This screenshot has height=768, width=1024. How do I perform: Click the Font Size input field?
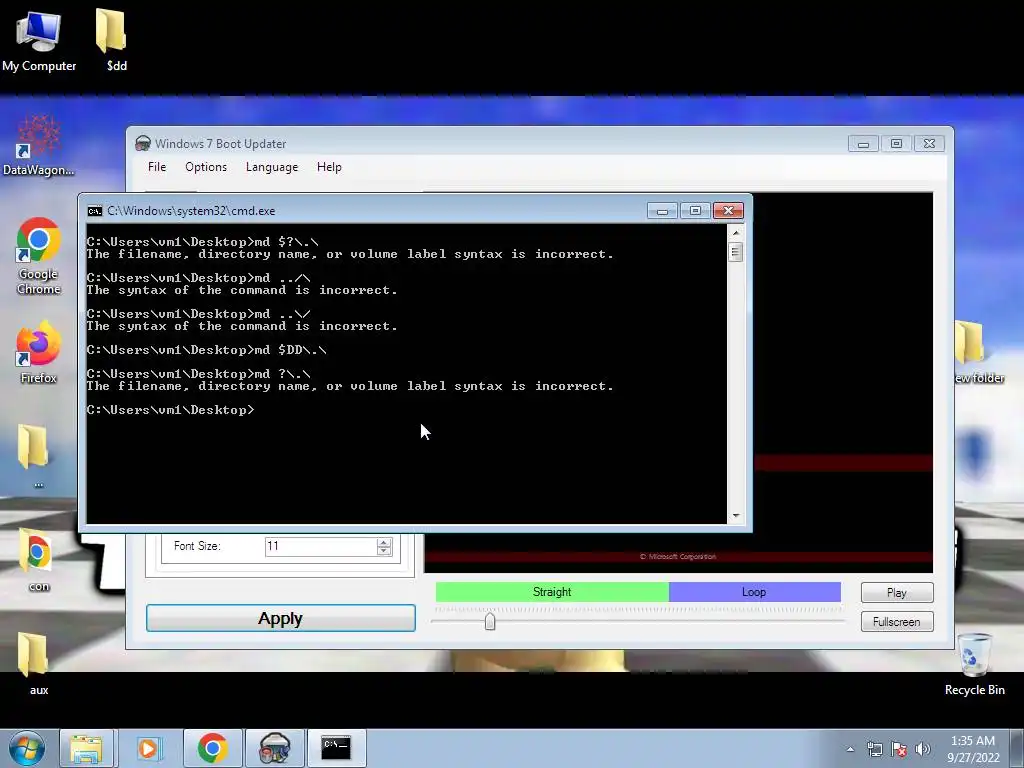point(321,547)
